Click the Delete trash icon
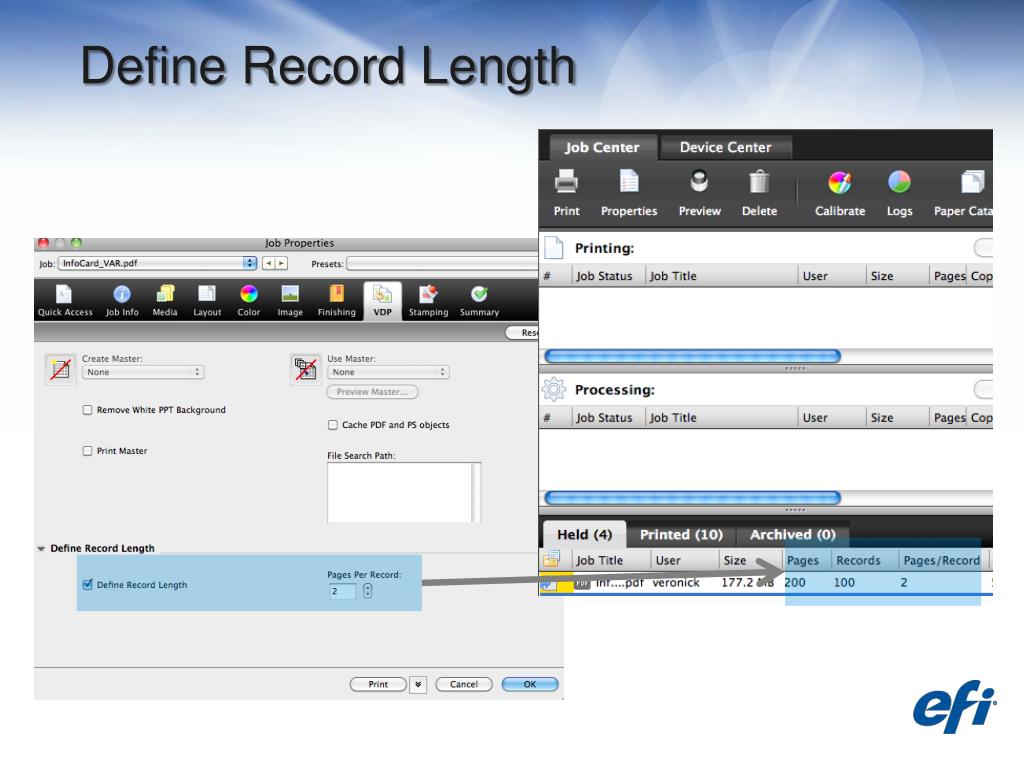 [759, 182]
